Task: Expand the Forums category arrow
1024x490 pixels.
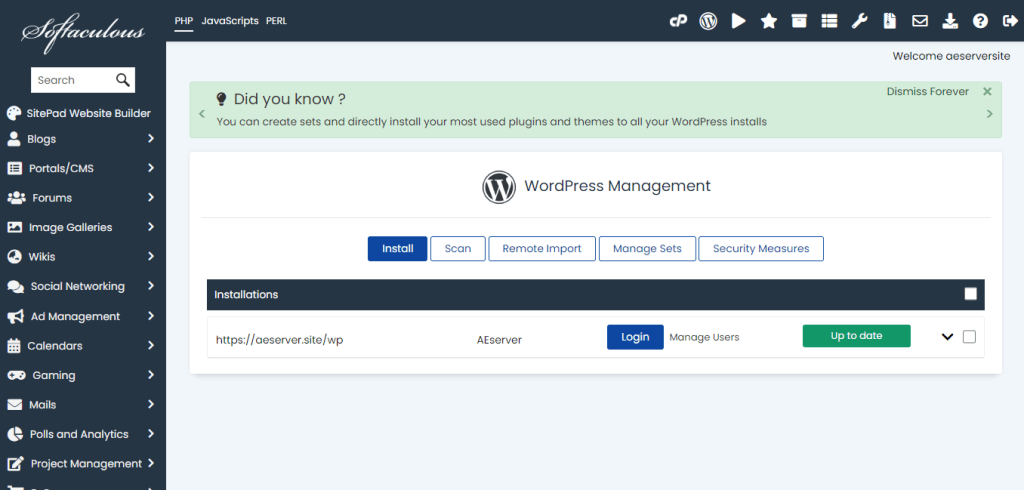Action: 151,197
